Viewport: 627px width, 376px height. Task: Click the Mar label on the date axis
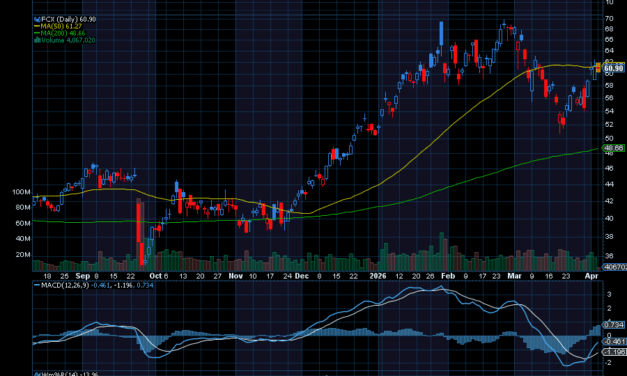(514, 276)
